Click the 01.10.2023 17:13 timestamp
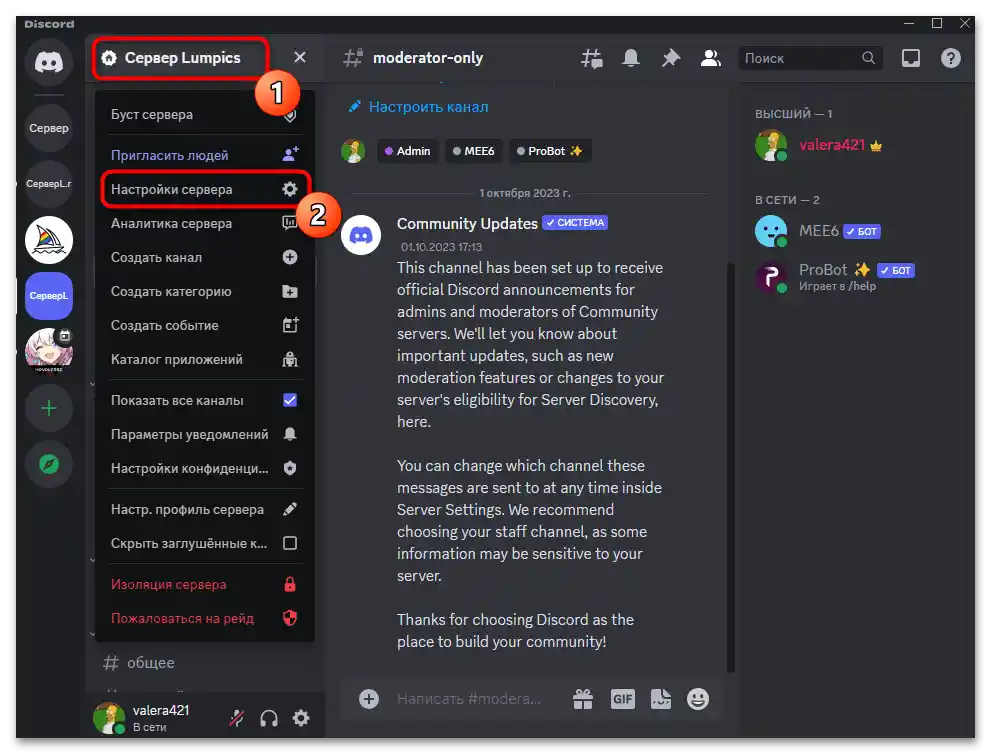 (441, 246)
